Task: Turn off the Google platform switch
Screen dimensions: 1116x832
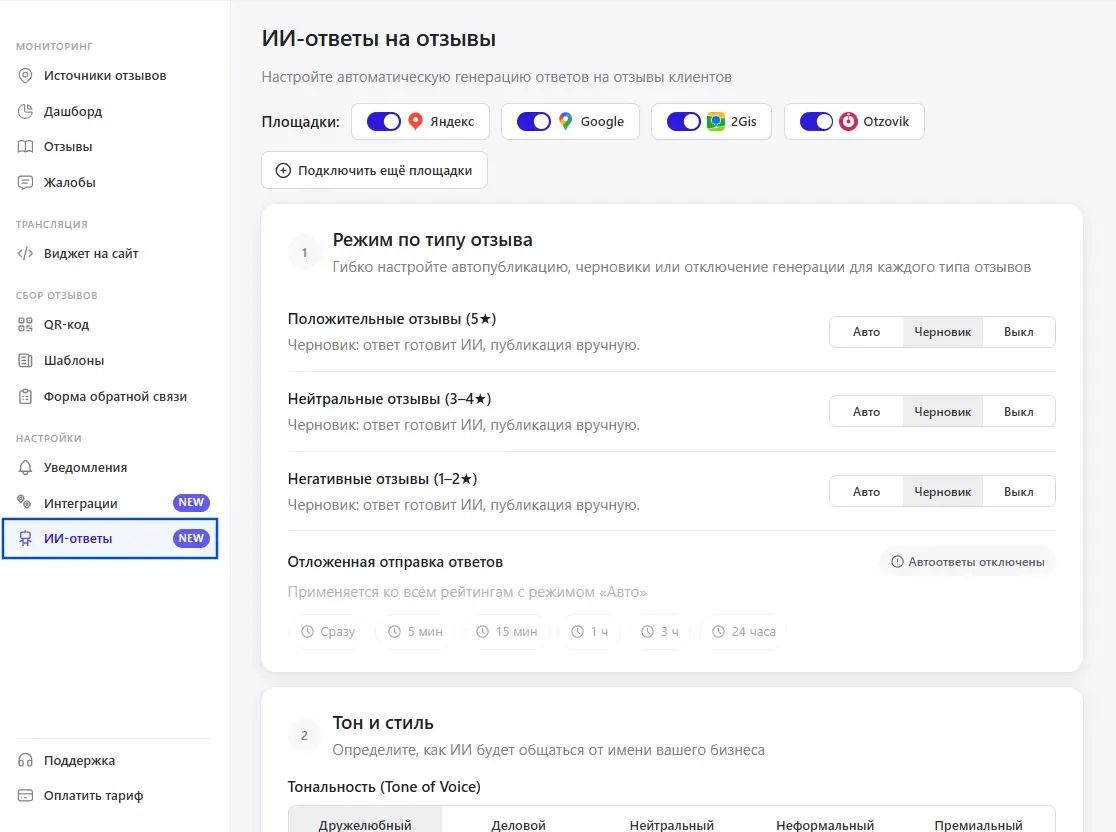Action: pos(532,120)
